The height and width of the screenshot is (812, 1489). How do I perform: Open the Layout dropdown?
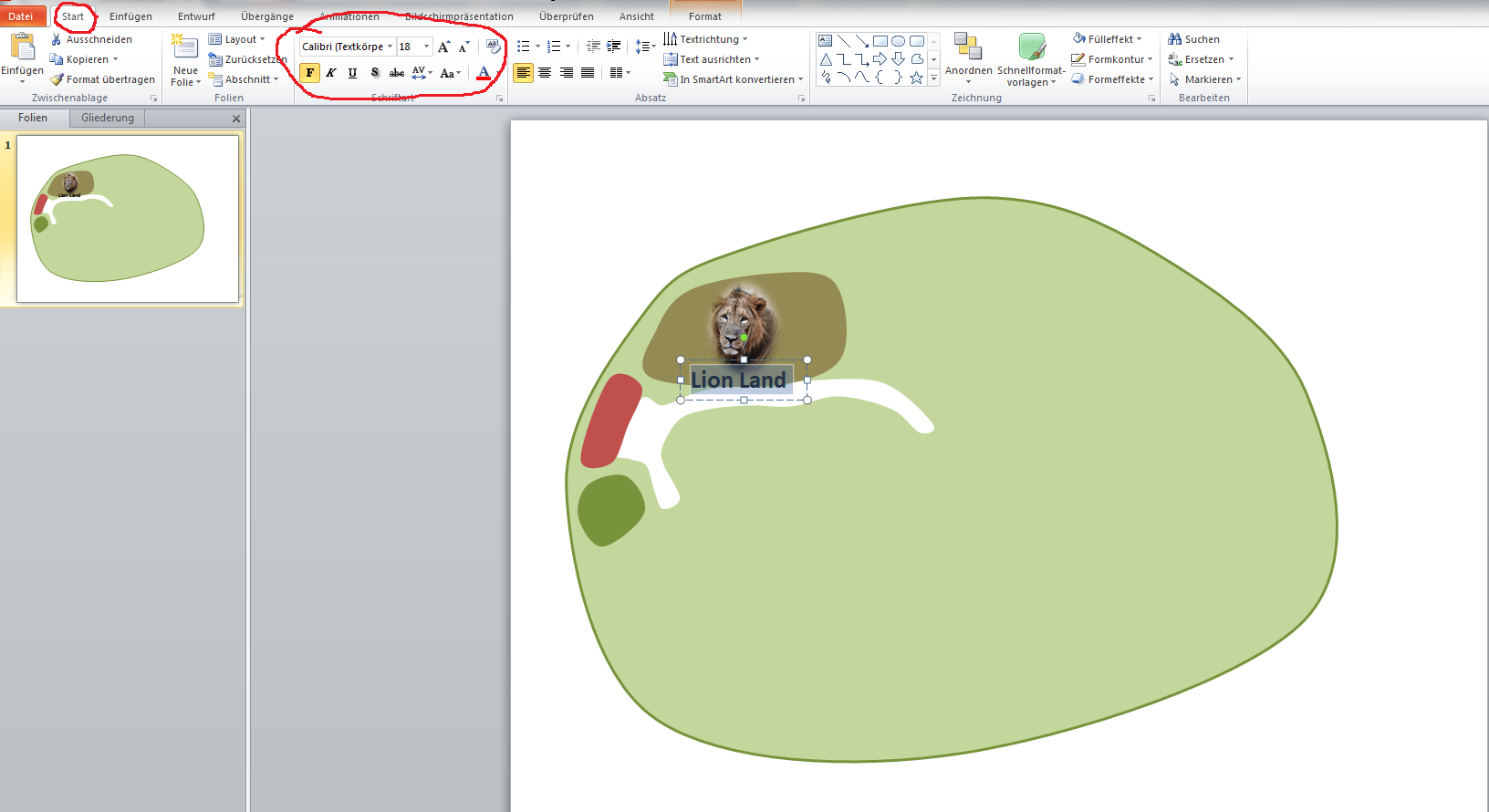(x=236, y=39)
